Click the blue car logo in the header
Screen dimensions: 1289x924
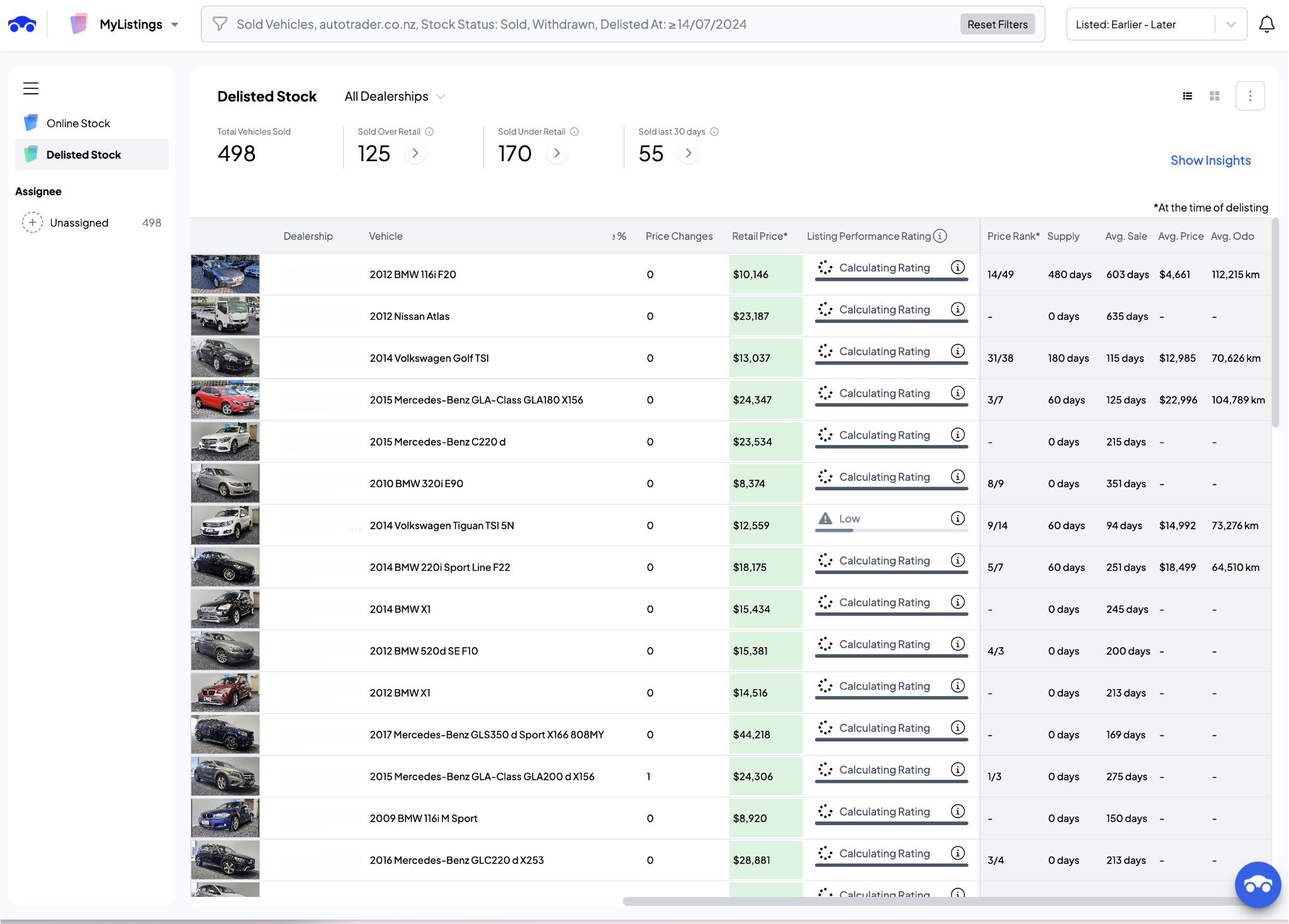(22, 25)
